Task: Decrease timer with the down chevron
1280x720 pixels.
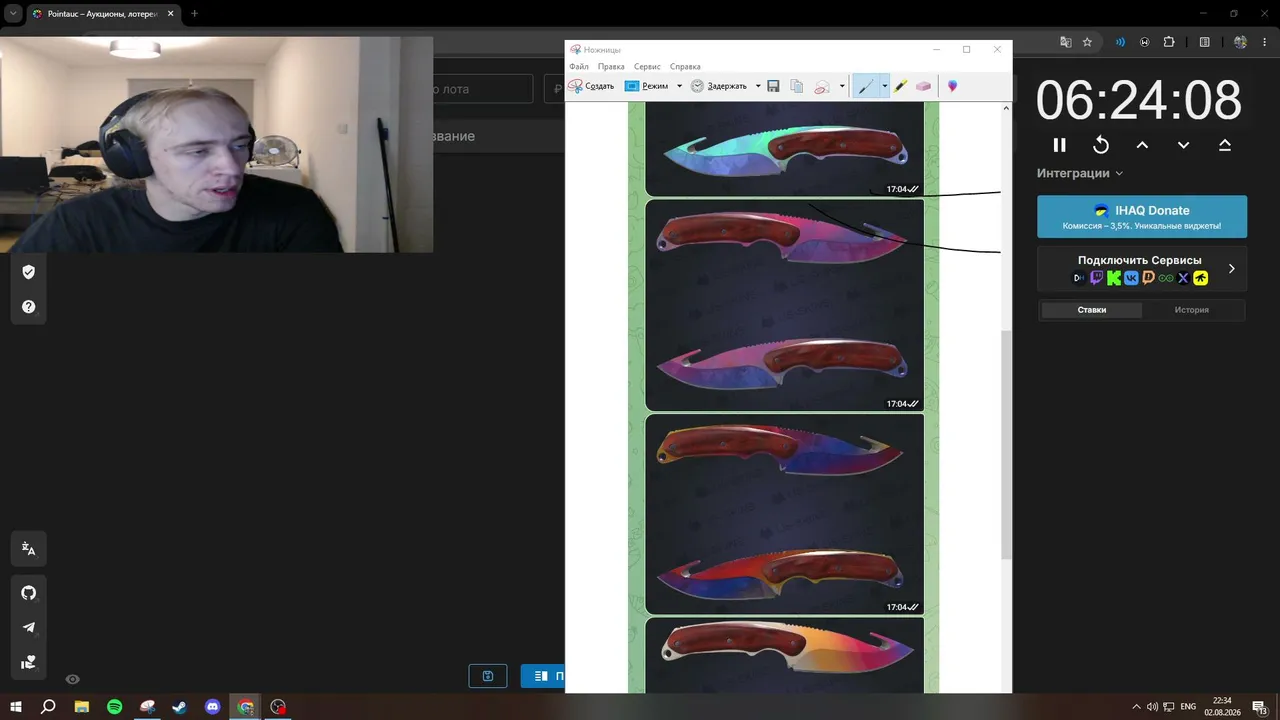Action: coord(1183,145)
